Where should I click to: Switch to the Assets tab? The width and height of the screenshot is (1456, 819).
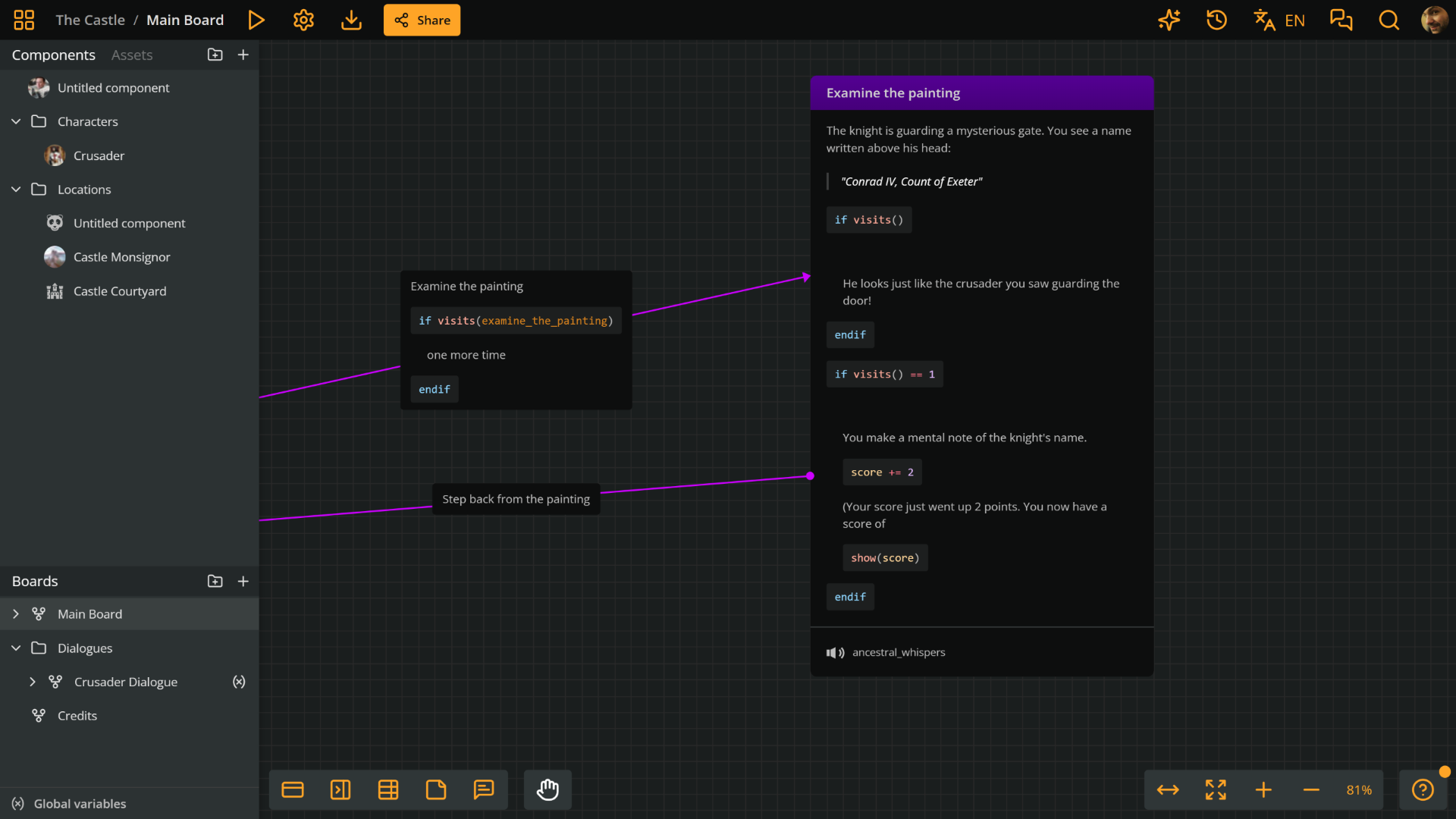132,55
